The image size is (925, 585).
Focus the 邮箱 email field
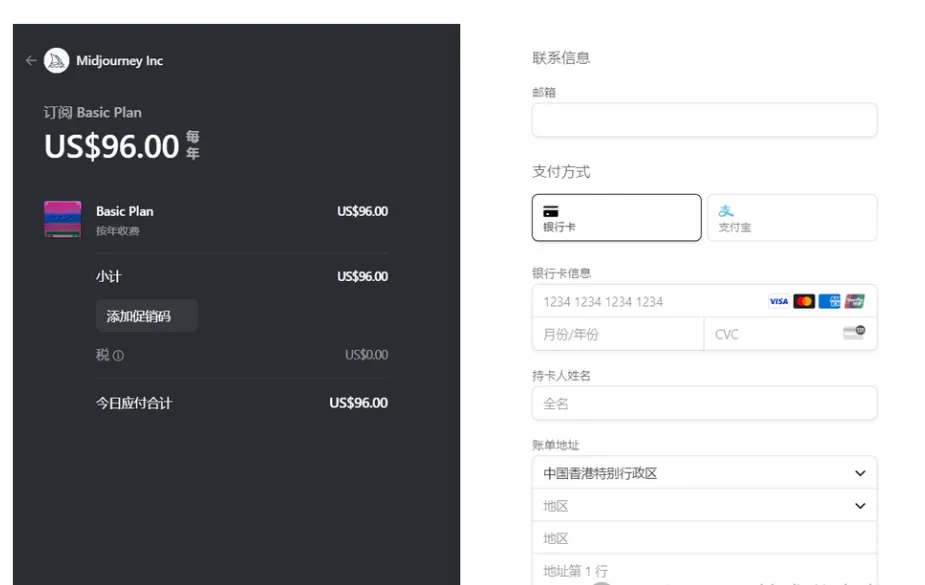pos(704,120)
